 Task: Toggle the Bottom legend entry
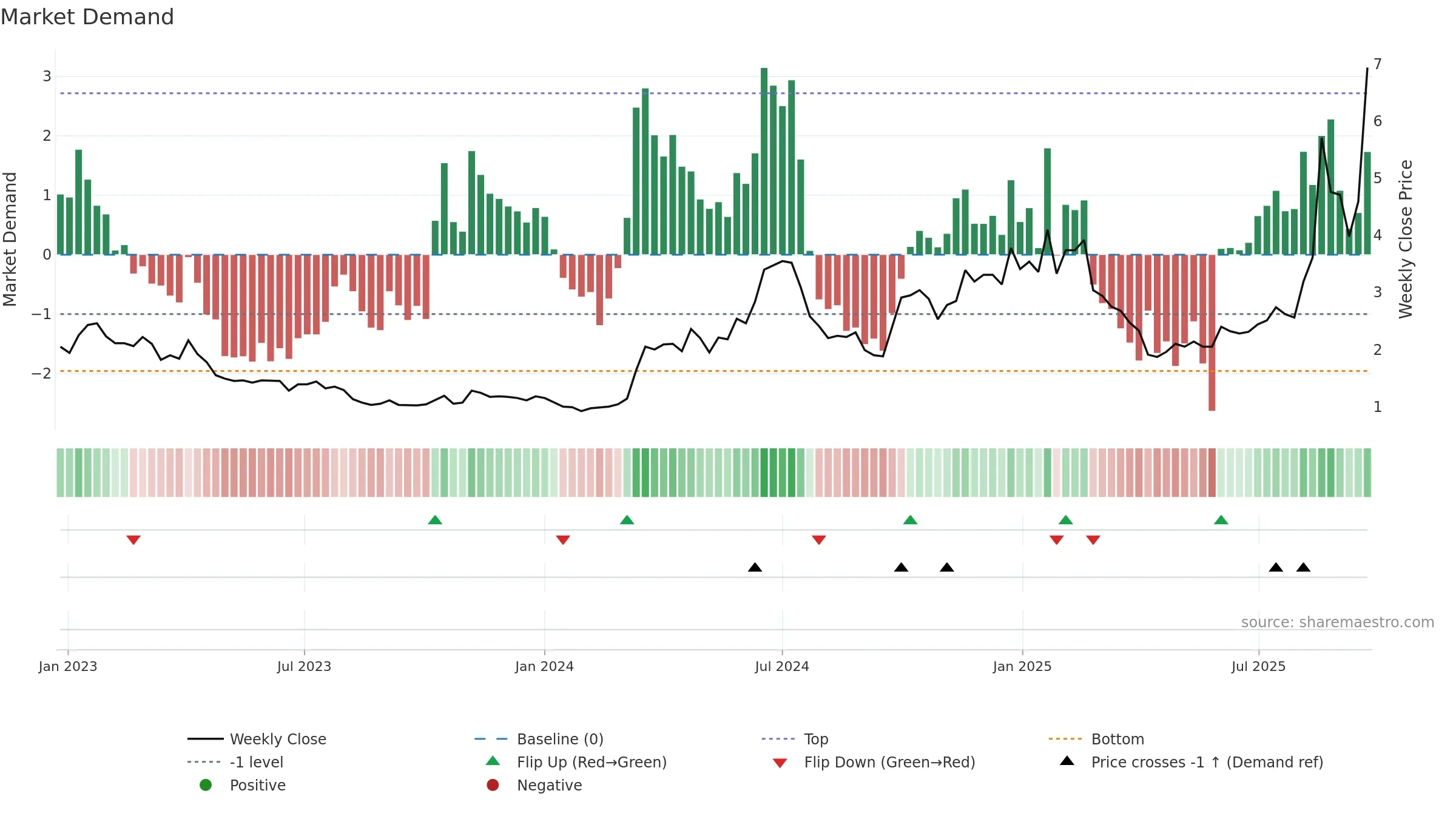pyautogui.click(x=1096, y=739)
